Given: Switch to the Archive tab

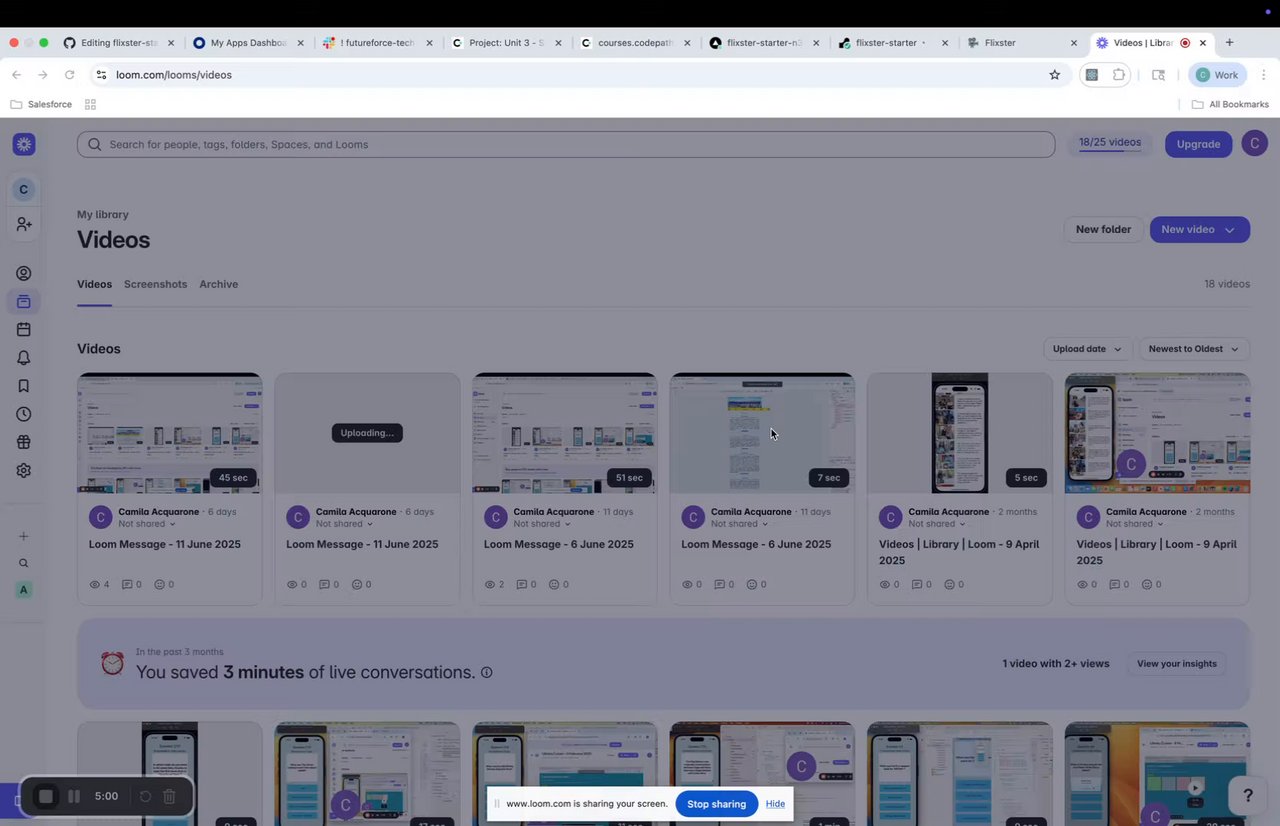Looking at the screenshot, I should tap(218, 284).
